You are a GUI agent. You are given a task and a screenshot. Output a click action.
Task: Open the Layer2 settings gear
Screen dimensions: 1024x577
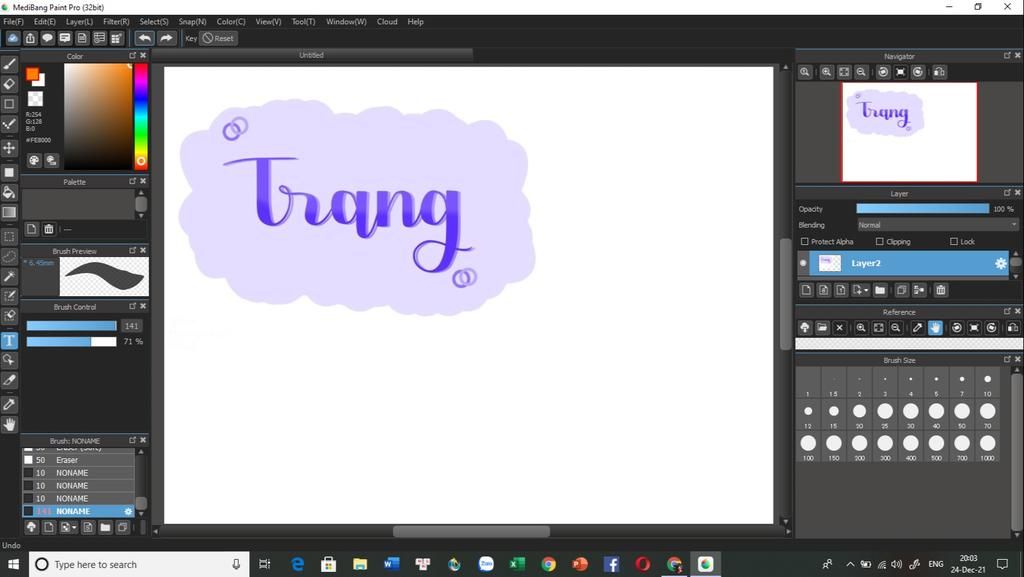[x=1000, y=263]
